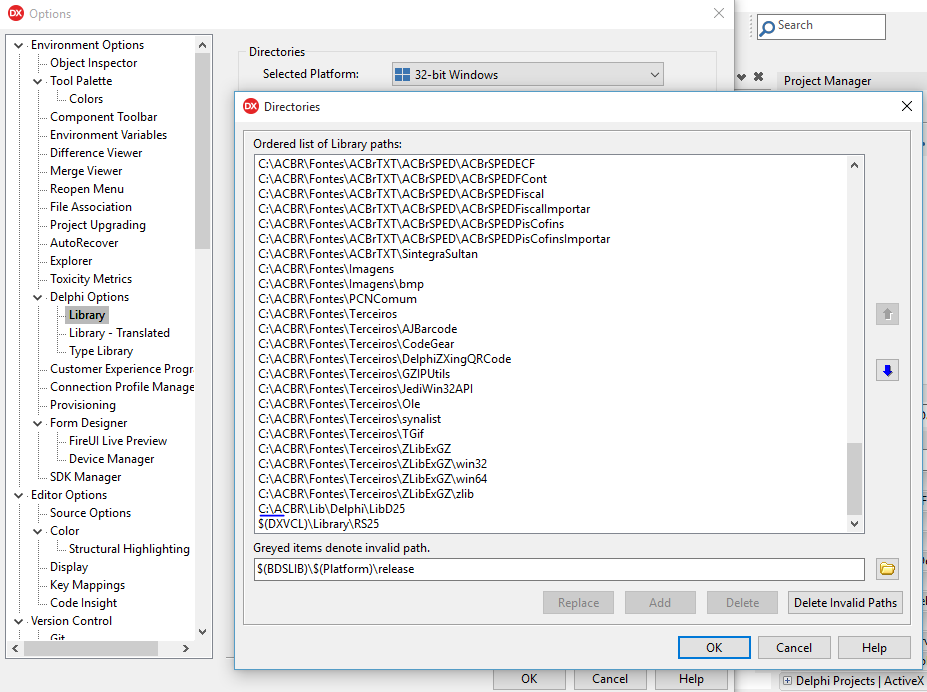Click the pin arrow beside Project Manager
The image size is (927, 692).
(x=741, y=77)
